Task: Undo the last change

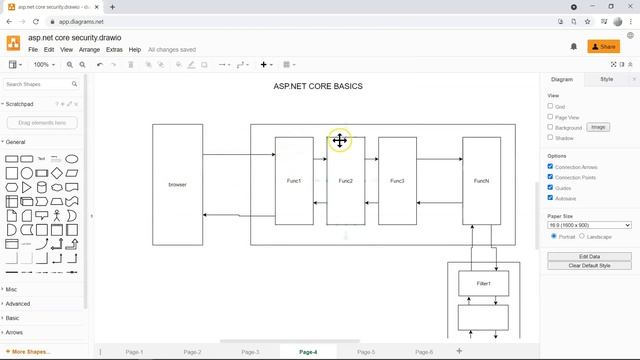Action: click(x=100, y=64)
